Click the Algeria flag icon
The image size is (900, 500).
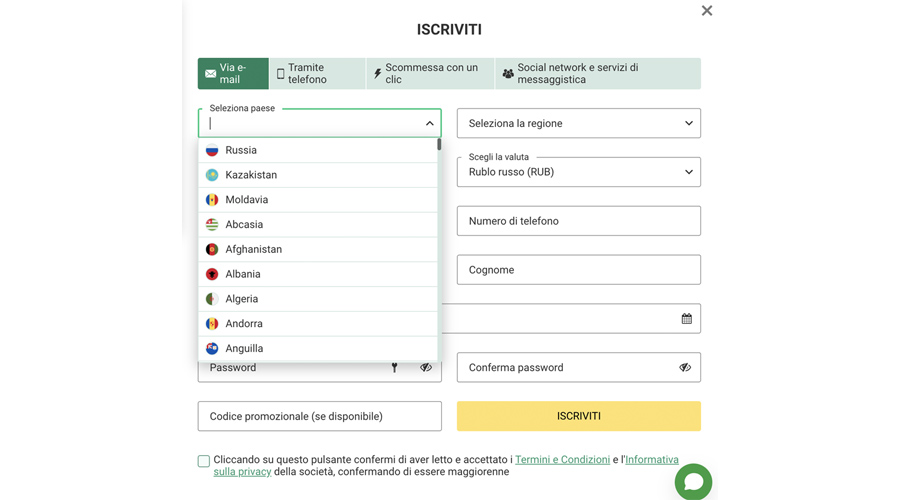[x=212, y=299]
